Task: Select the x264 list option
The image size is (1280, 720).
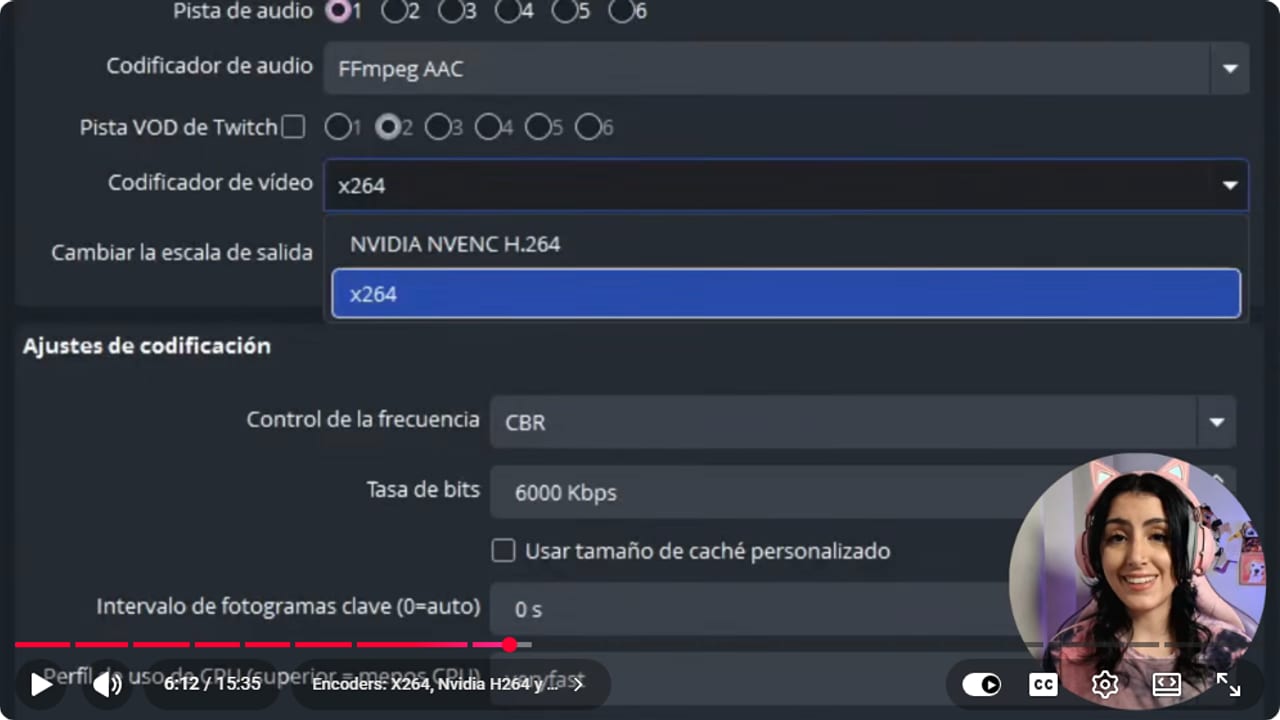Action: pyautogui.click(x=786, y=293)
